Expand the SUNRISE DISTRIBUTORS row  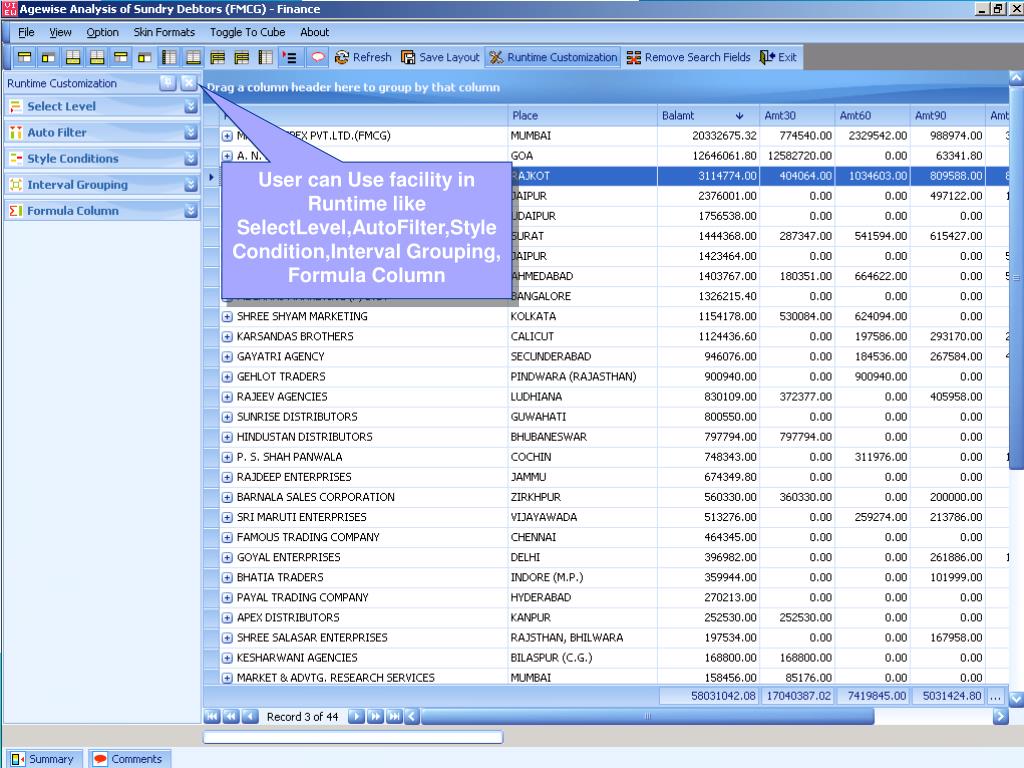click(227, 417)
